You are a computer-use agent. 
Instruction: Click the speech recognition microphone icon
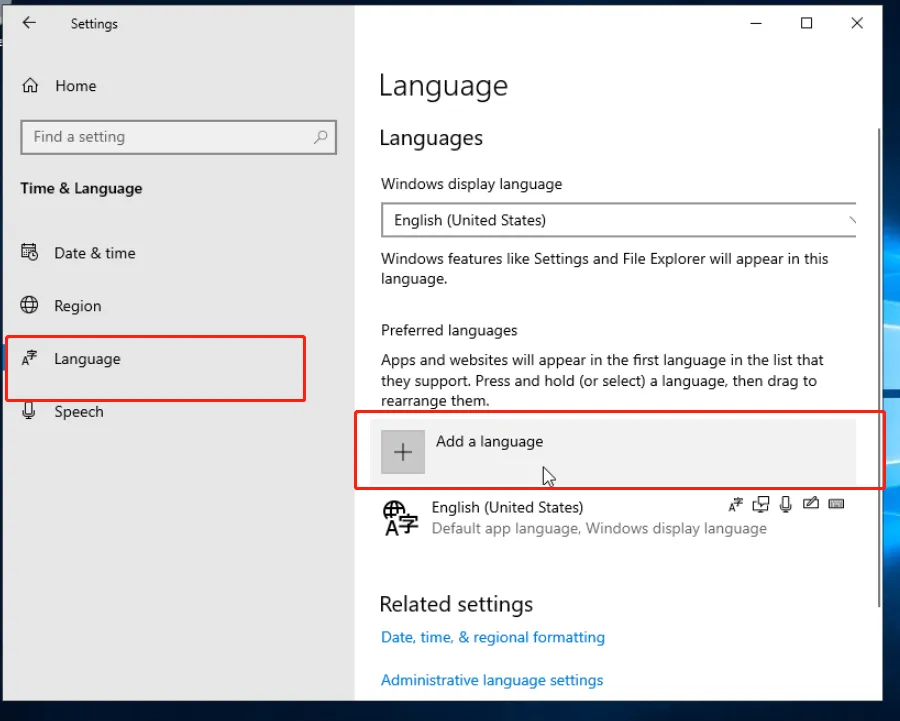tap(787, 504)
